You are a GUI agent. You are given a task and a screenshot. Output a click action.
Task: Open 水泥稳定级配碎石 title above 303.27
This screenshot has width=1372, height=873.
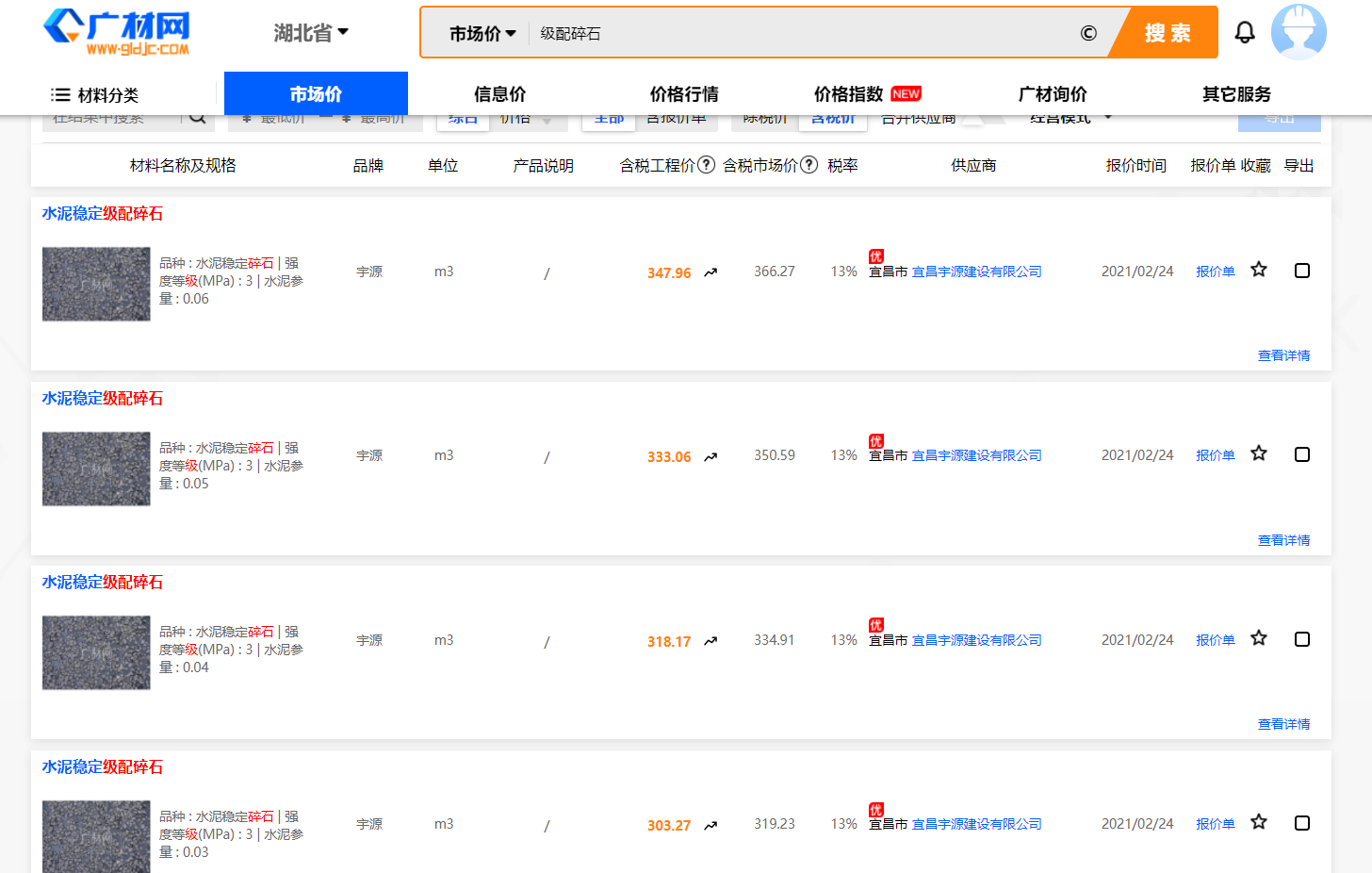click(x=103, y=767)
